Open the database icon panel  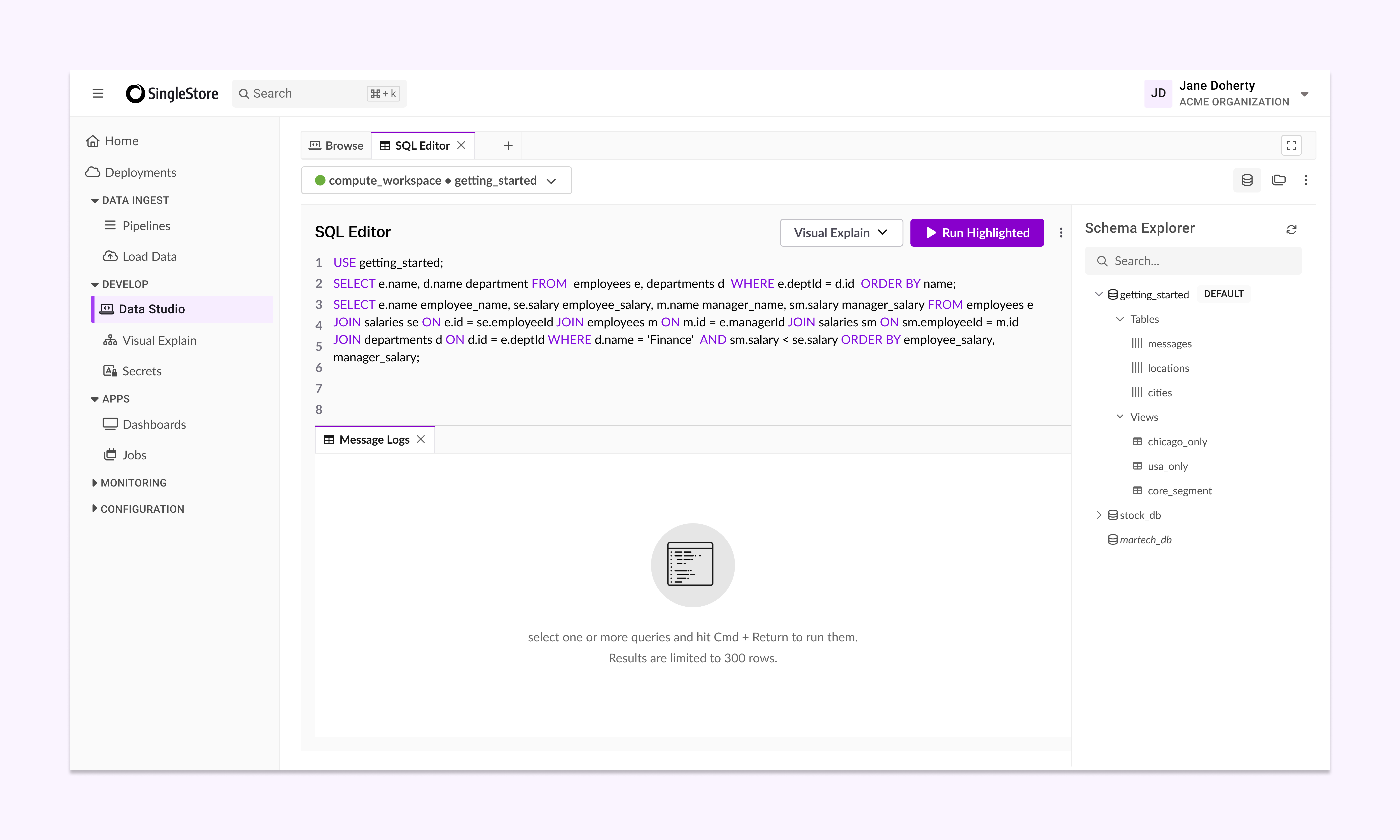point(1247,180)
